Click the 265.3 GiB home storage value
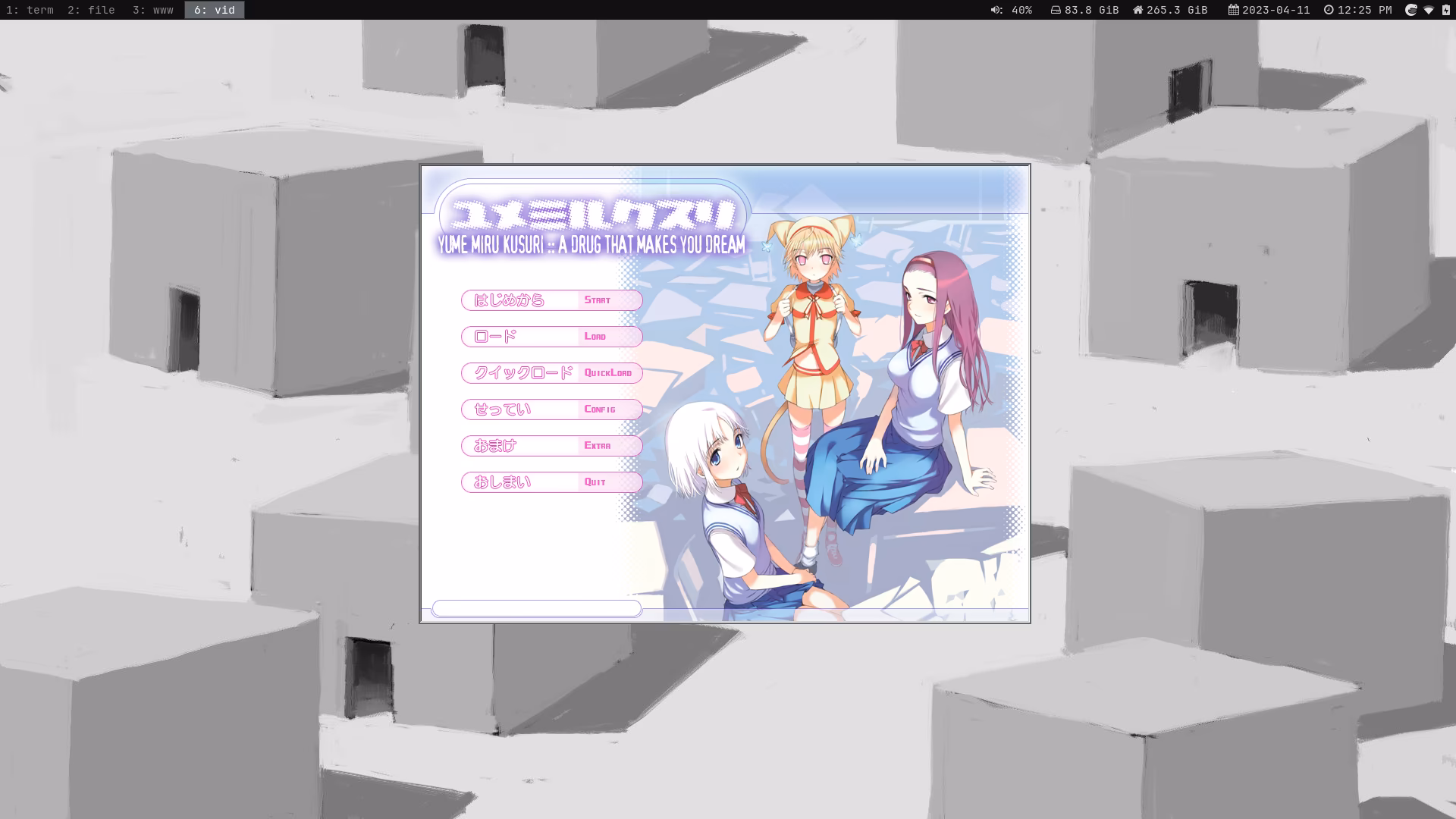 (x=1177, y=10)
